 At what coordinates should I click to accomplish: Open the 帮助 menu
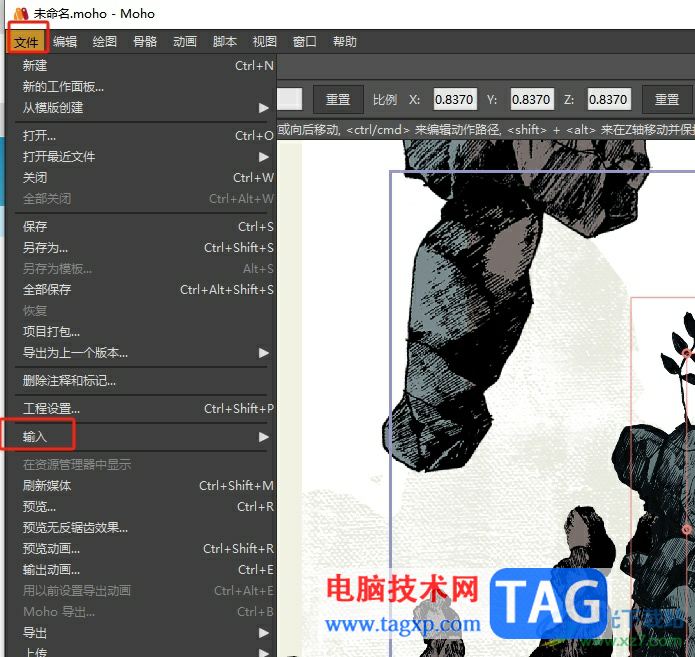[x=345, y=42]
